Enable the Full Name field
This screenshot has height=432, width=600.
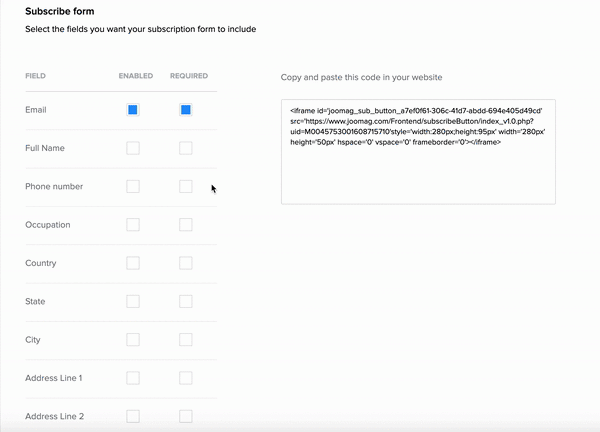133,148
